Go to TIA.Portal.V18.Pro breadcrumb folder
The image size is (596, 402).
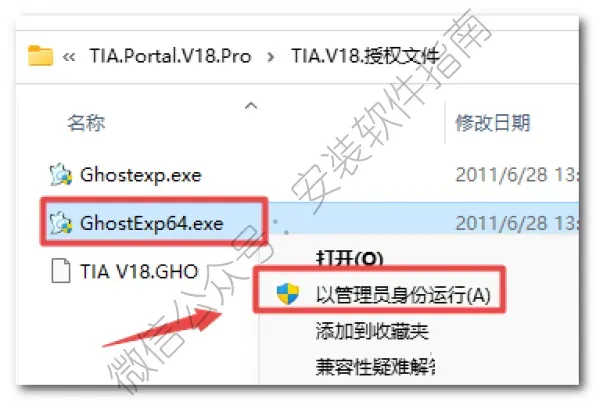click(170, 56)
